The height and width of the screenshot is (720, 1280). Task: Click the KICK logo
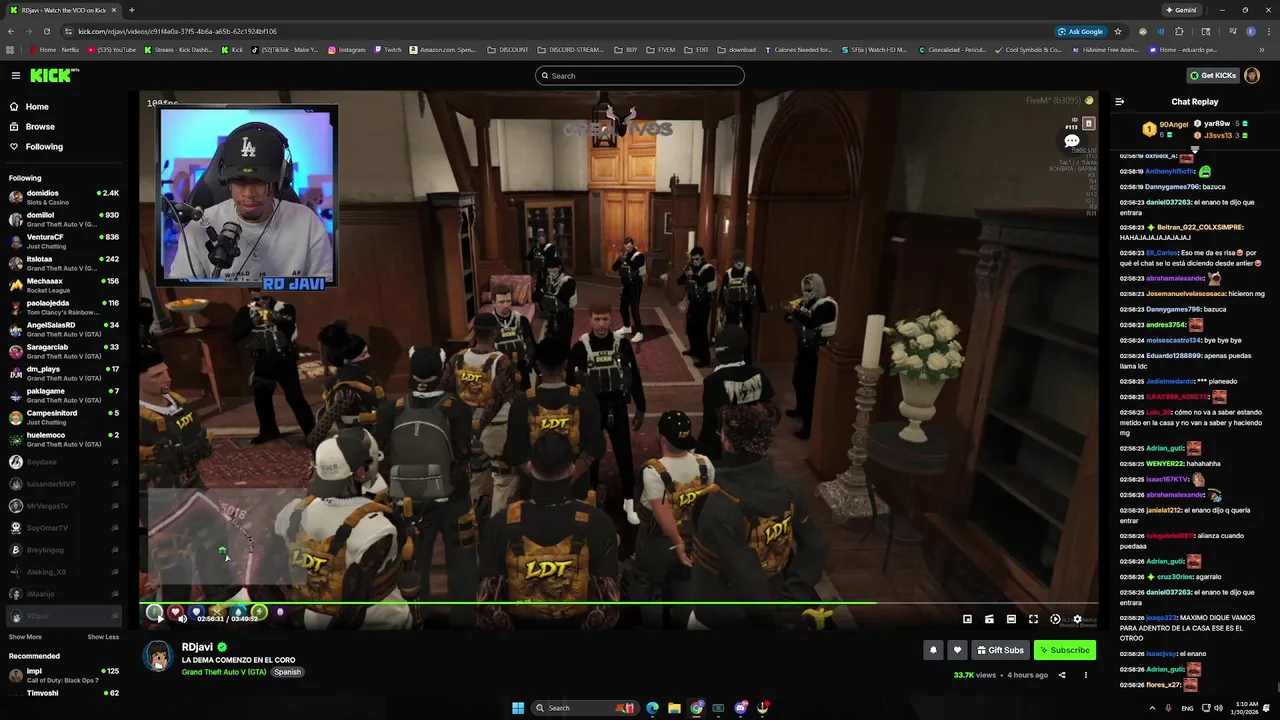point(54,76)
